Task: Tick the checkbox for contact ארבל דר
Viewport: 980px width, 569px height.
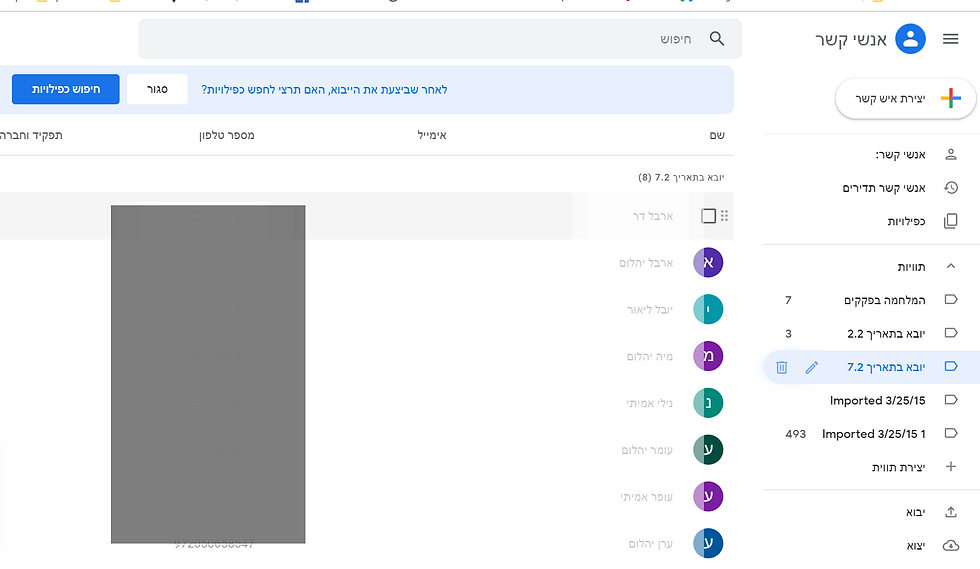Action: pos(708,216)
